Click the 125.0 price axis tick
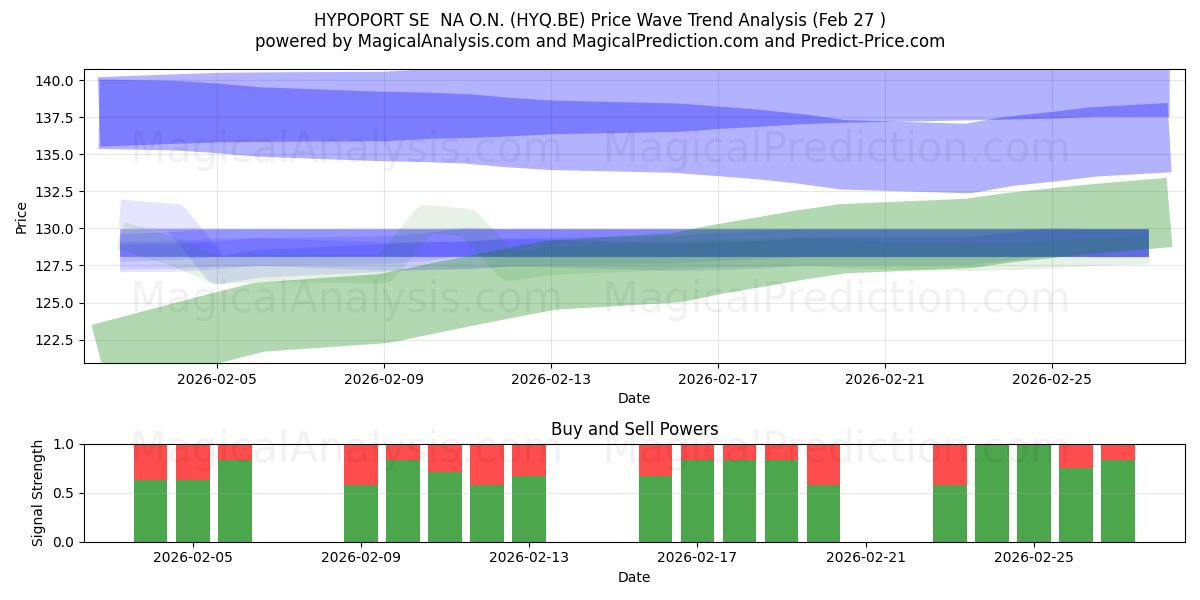The image size is (1200, 600). pyautogui.click(x=56, y=303)
